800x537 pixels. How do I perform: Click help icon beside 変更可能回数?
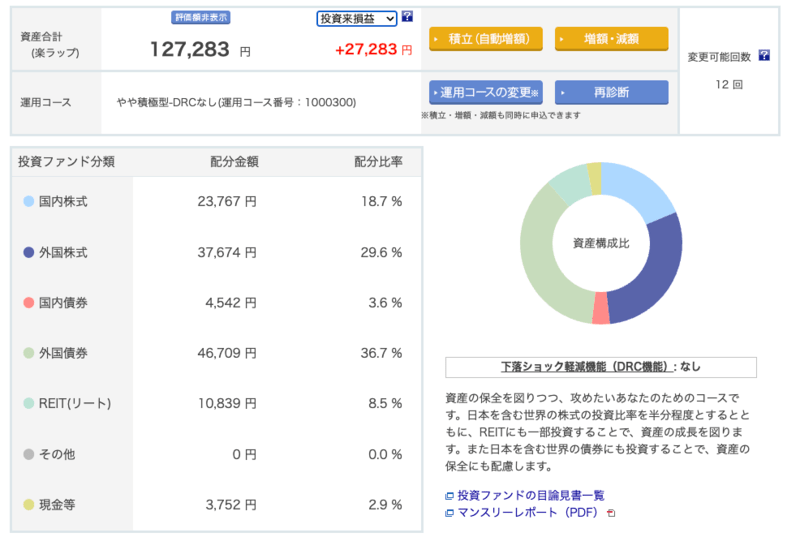click(764, 56)
